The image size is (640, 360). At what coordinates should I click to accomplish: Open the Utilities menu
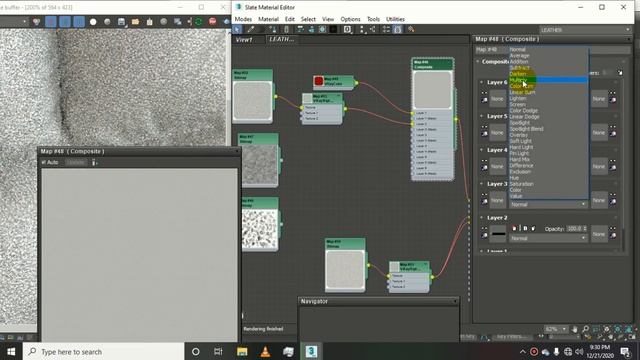click(x=396, y=19)
